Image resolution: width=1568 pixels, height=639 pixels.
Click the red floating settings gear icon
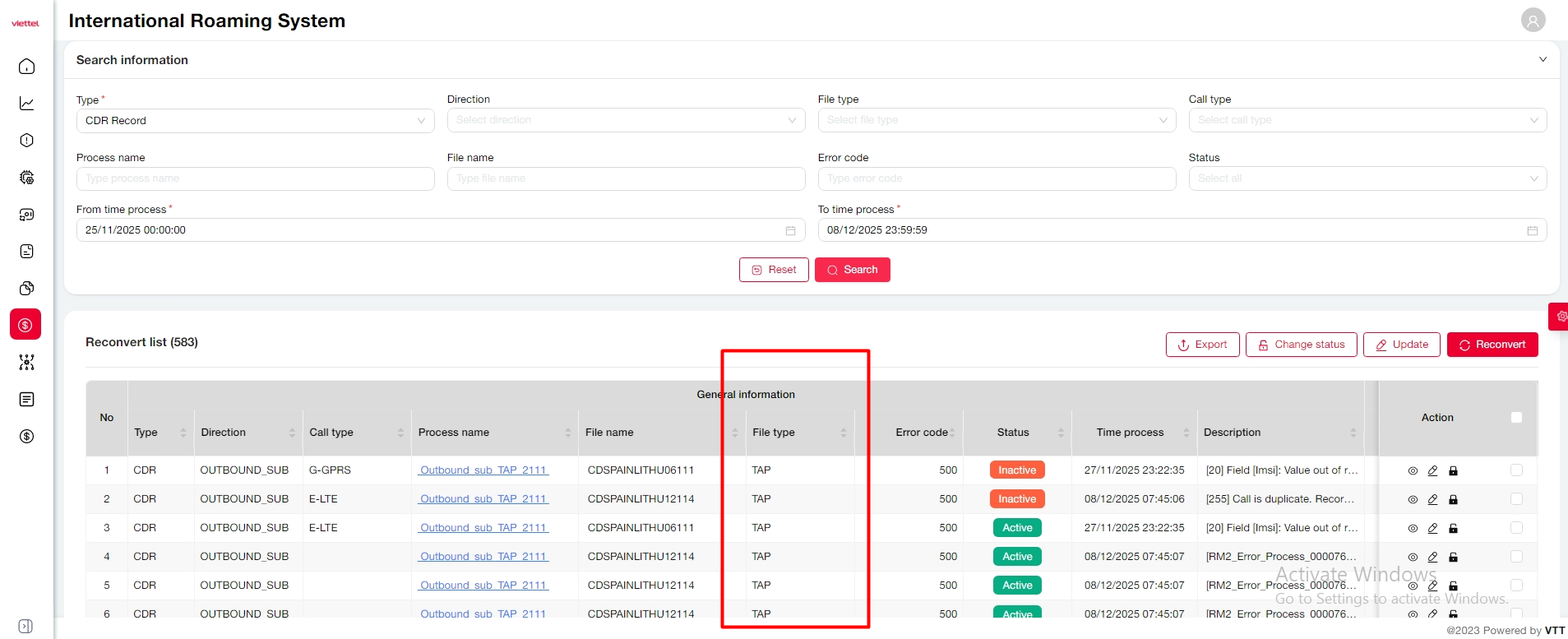coord(1561,317)
